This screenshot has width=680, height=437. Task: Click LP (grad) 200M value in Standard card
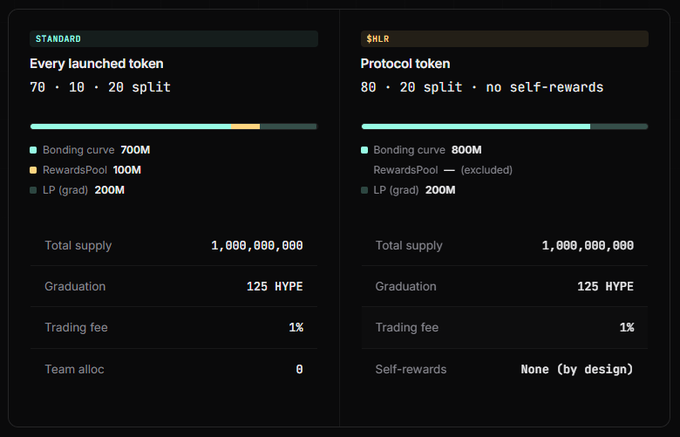click(109, 190)
